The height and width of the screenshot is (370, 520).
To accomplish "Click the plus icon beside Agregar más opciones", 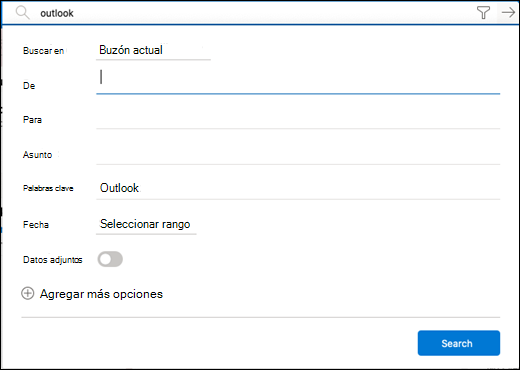I will click(x=28, y=294).
